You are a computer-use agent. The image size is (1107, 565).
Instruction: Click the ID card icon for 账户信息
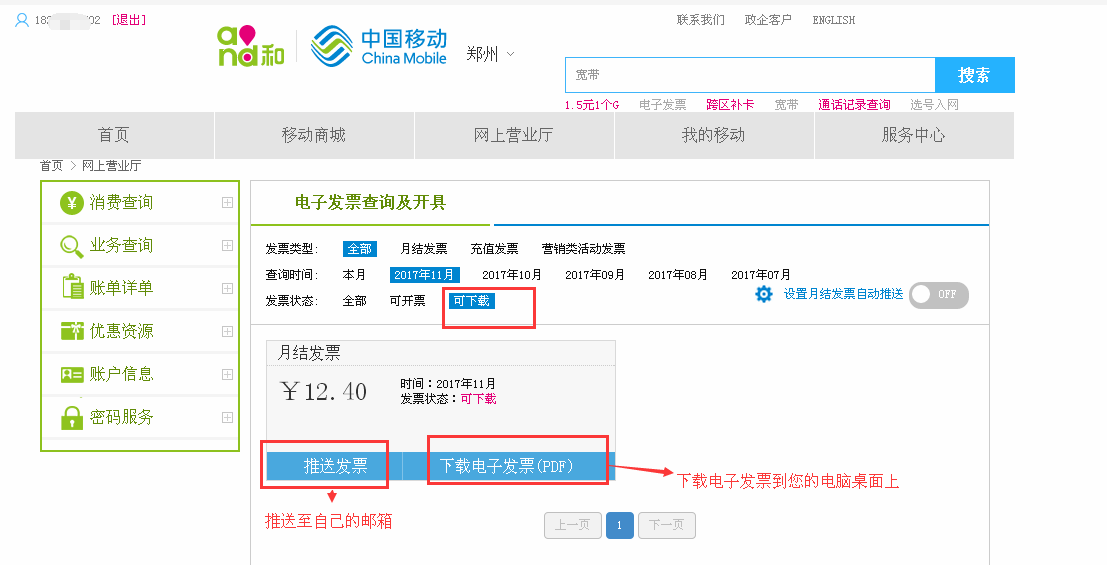[x=72, y=374]
